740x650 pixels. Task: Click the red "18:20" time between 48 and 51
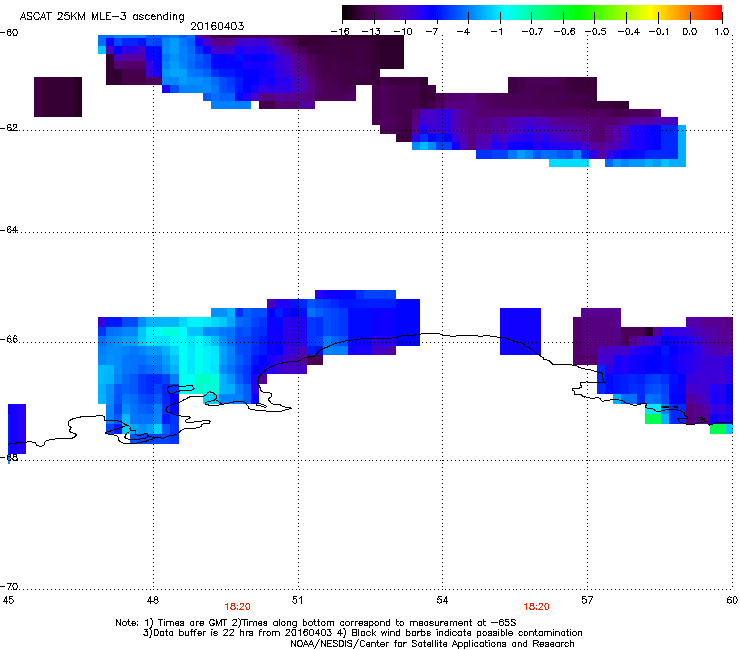point(237,607)
